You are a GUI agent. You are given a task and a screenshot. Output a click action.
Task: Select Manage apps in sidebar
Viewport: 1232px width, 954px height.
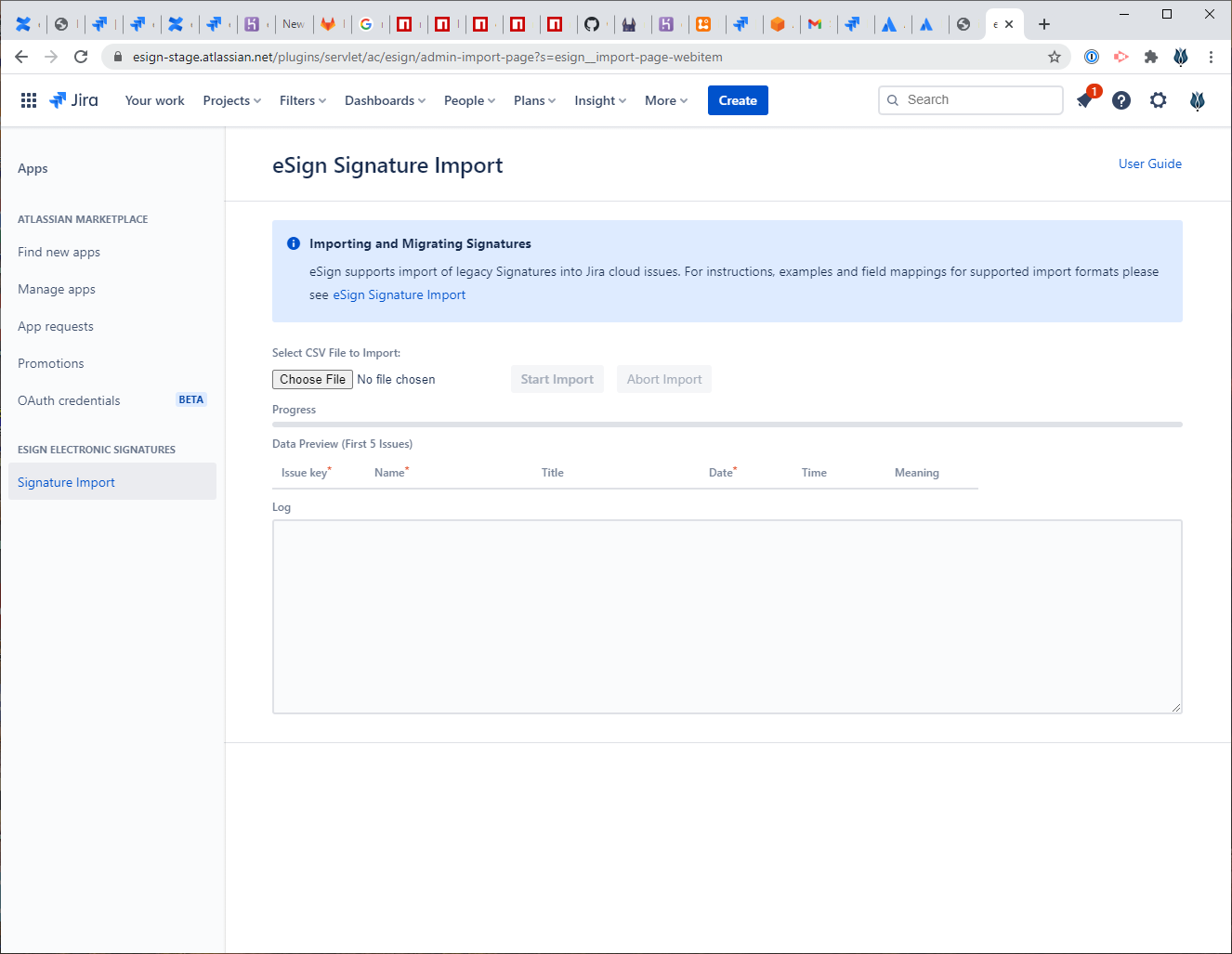tap(57, 289)
